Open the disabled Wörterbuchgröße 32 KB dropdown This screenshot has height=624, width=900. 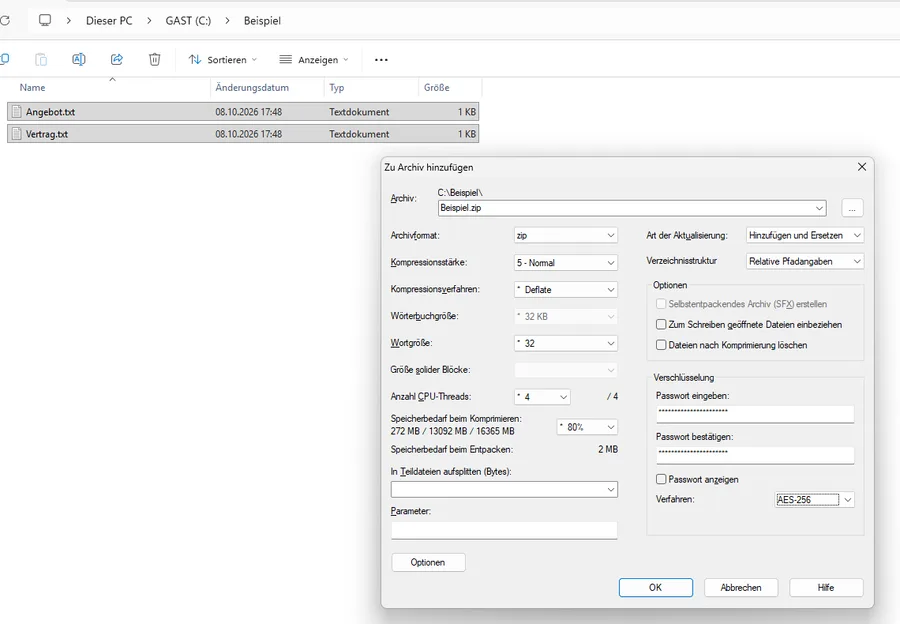[x=566, y=316]
